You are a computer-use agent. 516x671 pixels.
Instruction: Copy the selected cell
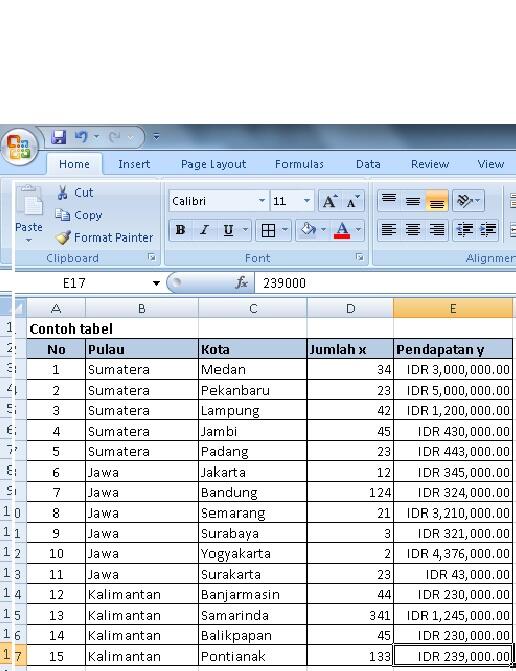coord(79,215)
